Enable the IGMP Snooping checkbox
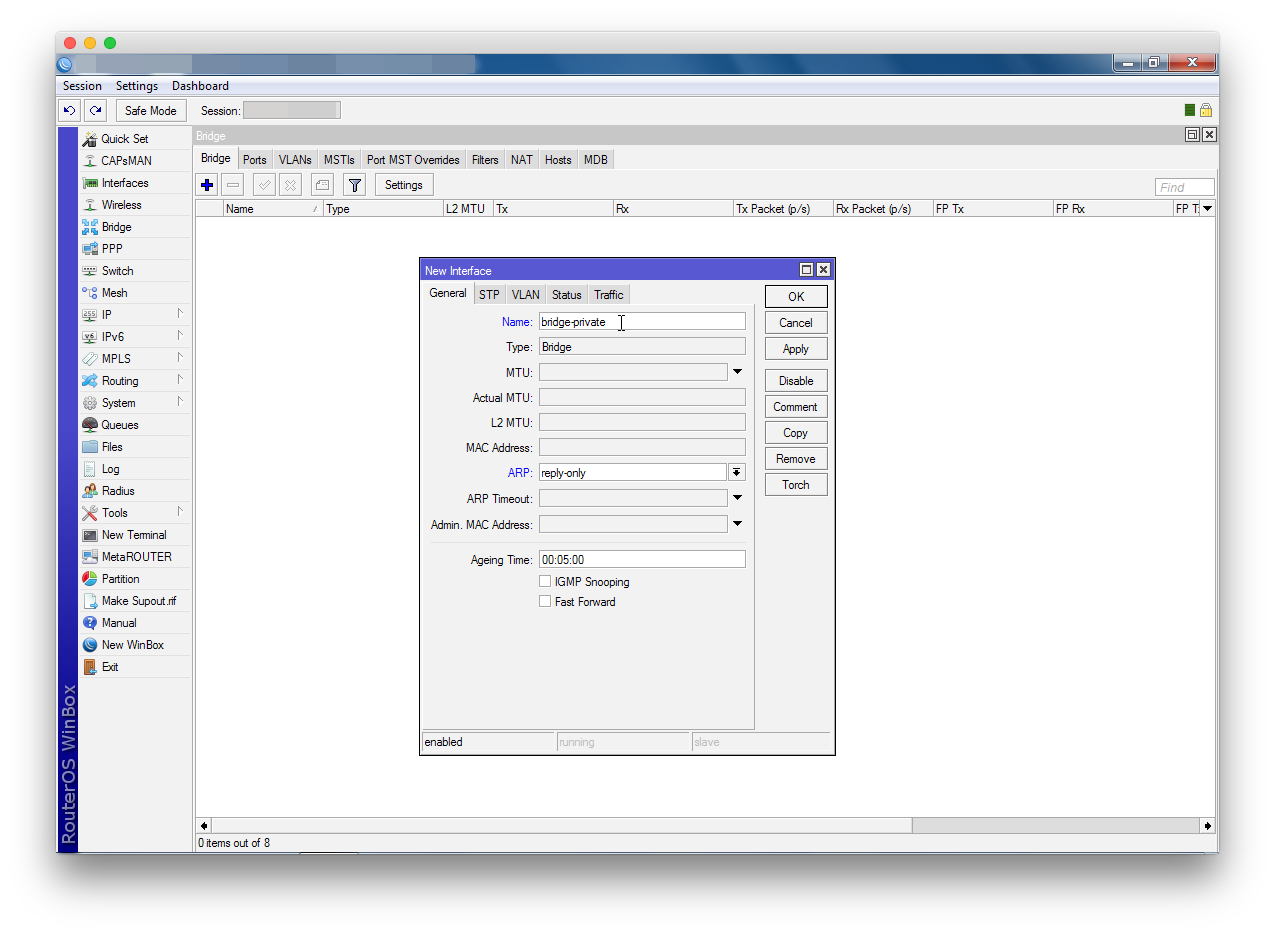Screen dimensions: 1275x934 coord(545,582)
